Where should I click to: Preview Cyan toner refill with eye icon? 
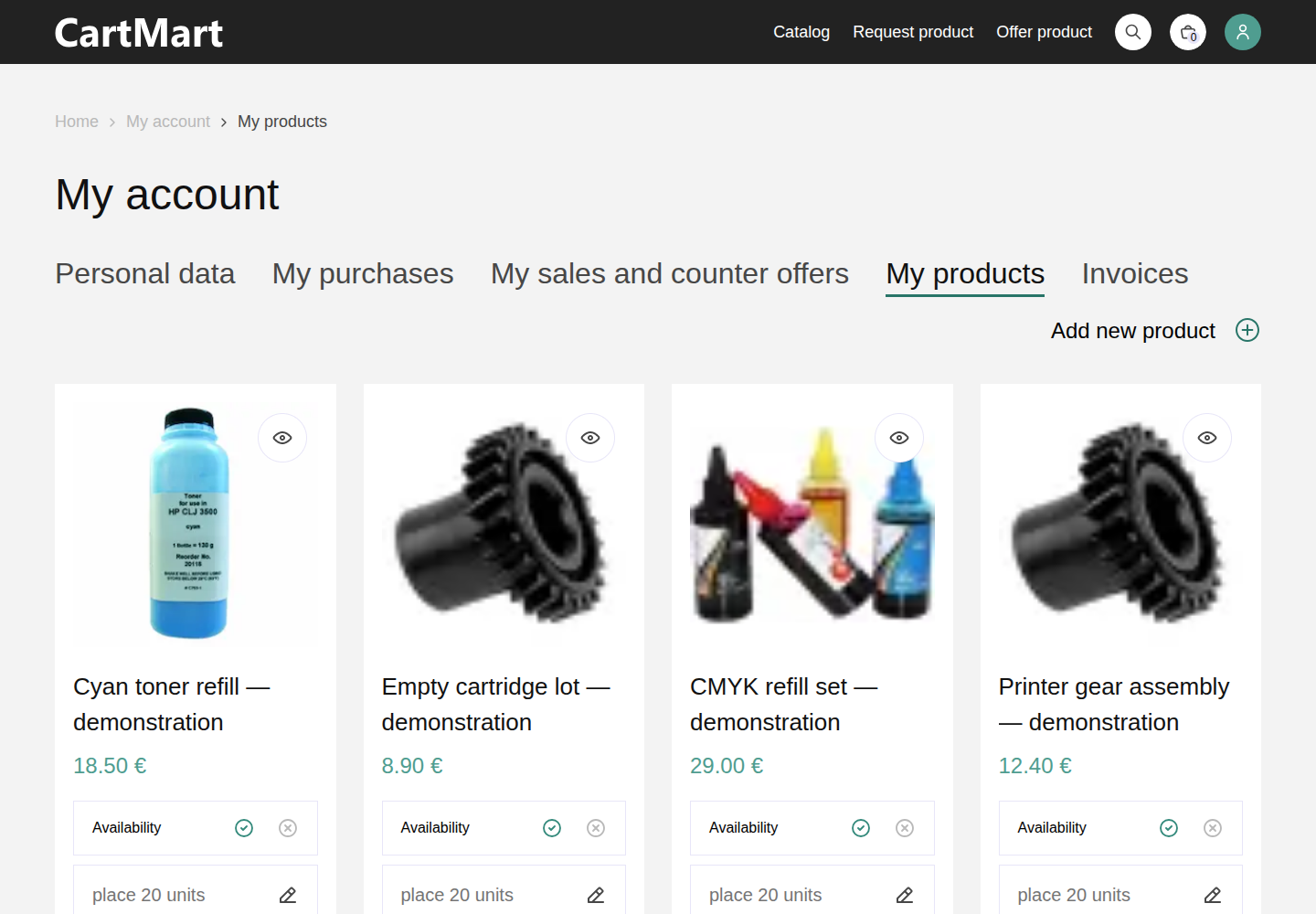tap(282, 438)
